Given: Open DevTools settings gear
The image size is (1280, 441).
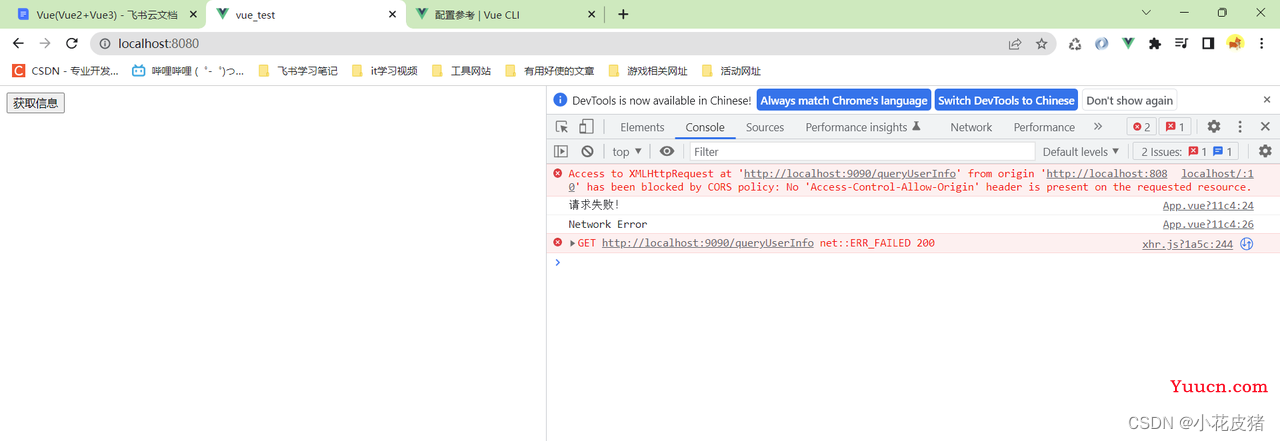Looking at the screenshot, I should click(x=1214, y=127).
